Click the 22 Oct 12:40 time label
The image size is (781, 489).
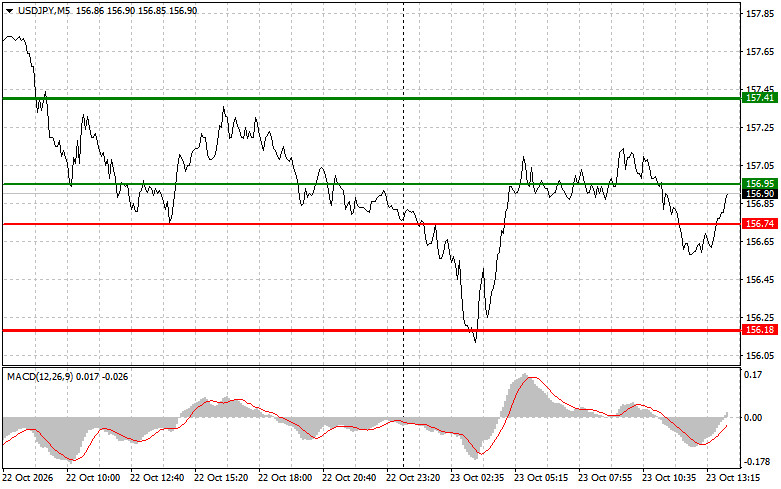pyautogui.click(x=157, y=478)
